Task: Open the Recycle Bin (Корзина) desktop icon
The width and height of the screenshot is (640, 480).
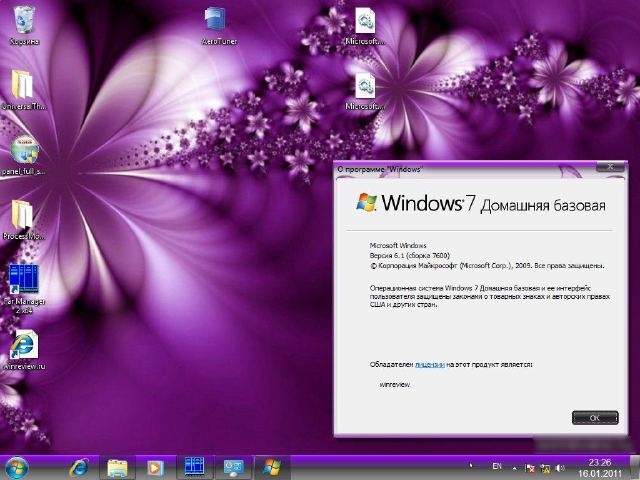Action: (x=24, y=22)
